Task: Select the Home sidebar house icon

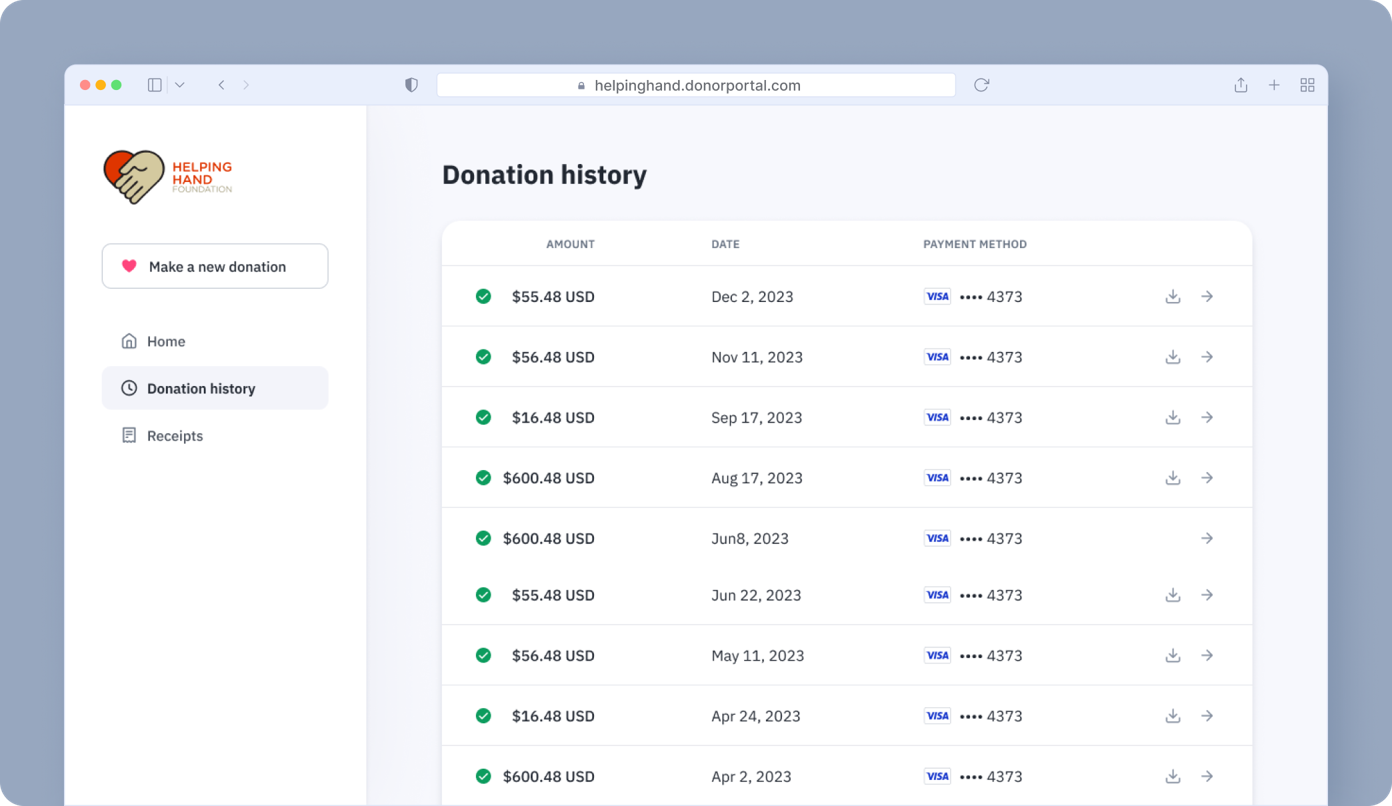Action: click(x=129, y=341)
